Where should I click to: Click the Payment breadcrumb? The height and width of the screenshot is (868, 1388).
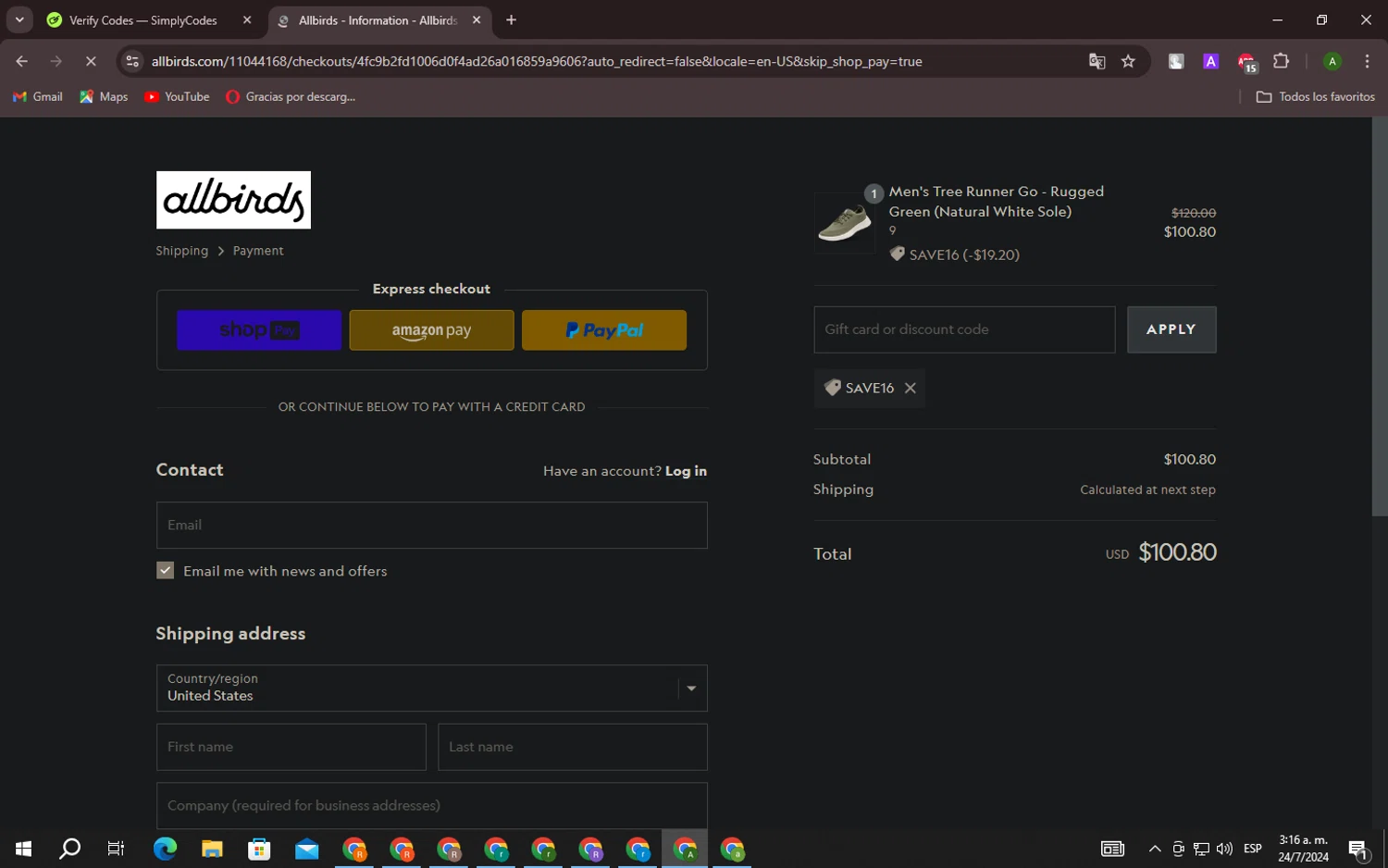(258, 251)
